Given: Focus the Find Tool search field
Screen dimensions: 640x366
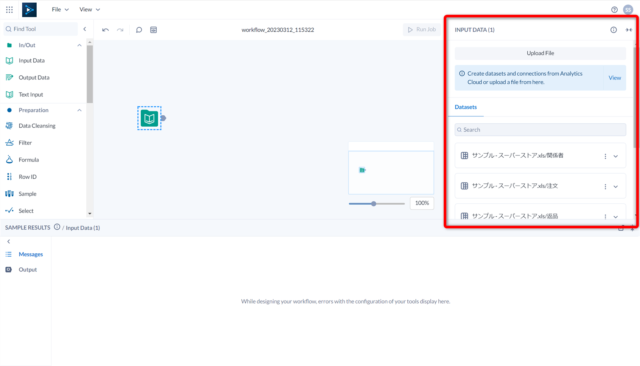Looking at the screenshot, I should point(40,29).
